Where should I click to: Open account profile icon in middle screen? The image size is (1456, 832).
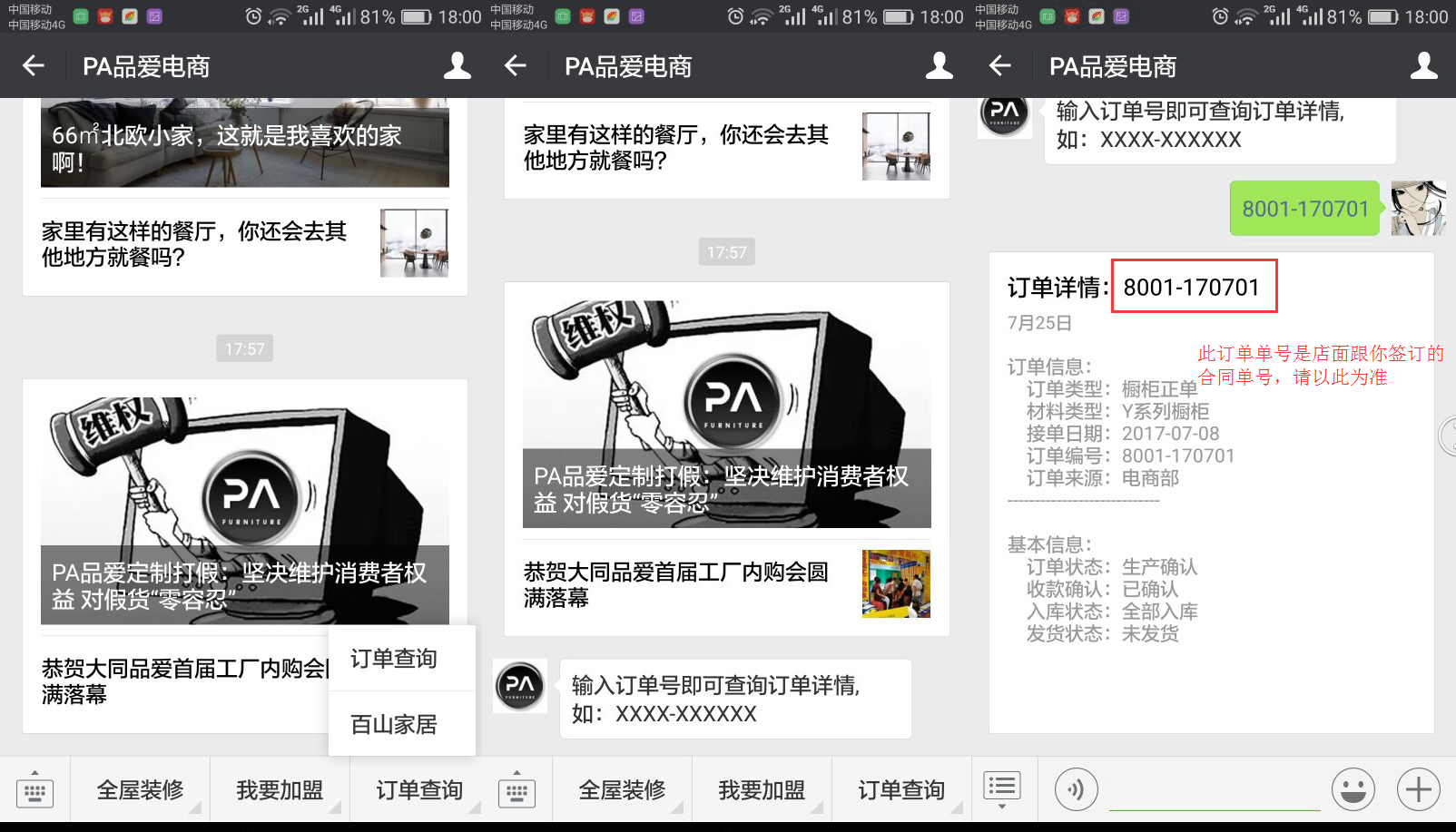click(940, 65)
